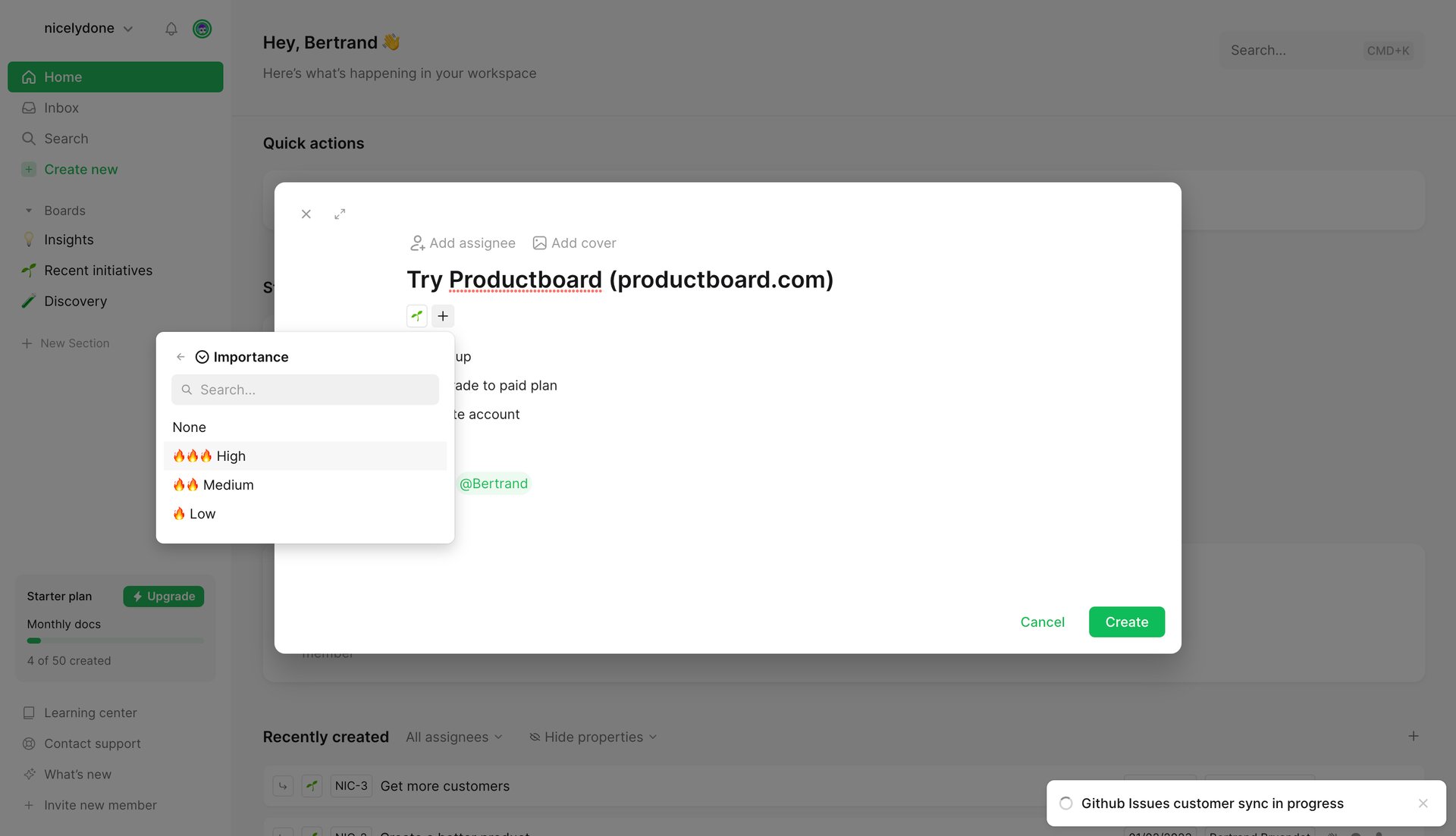This screenshot has height=836, width=1456.
Task: Click the plus icon next to the seedling tag
Action: point(443,315)
